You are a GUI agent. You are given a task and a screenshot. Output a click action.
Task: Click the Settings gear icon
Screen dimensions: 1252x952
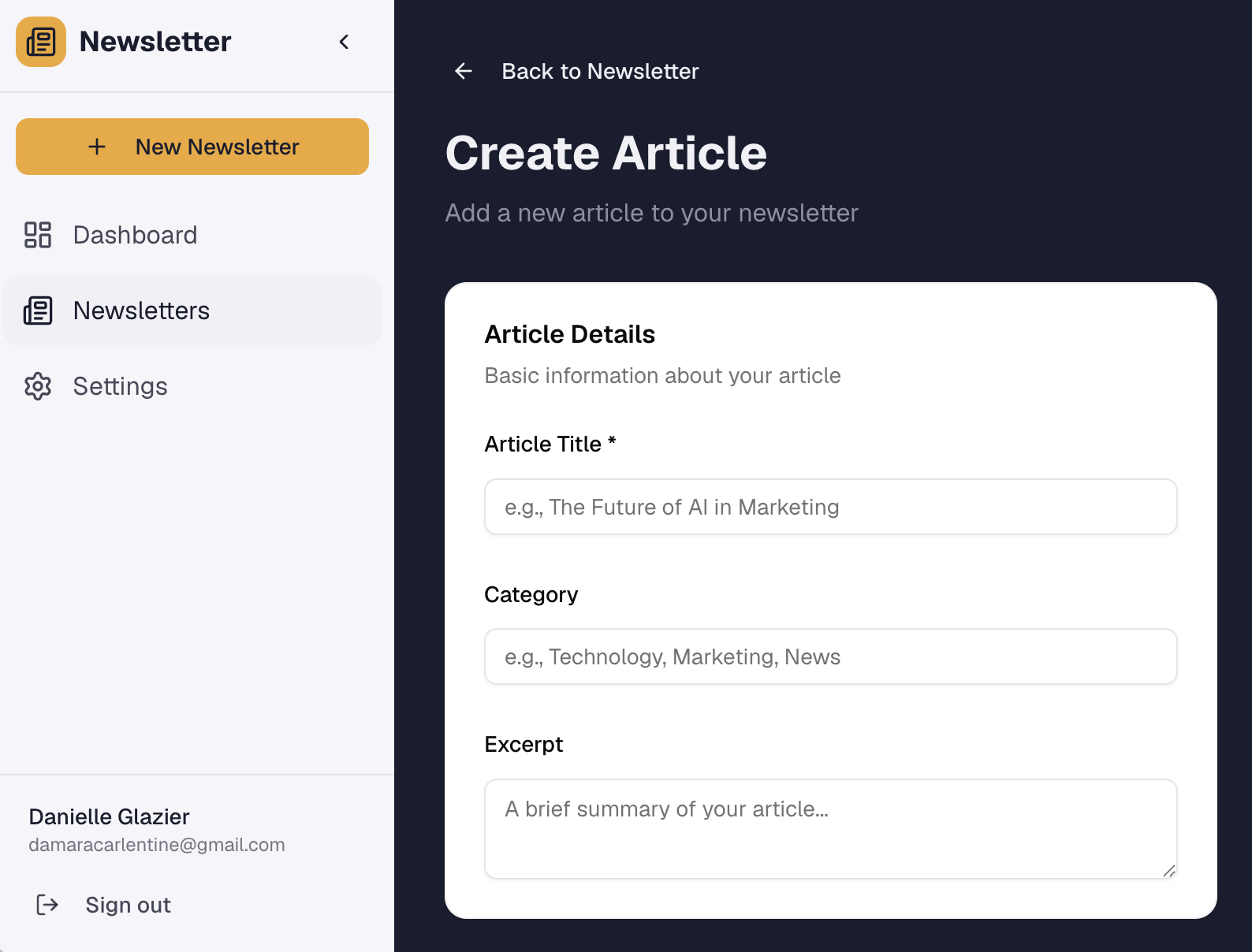pos(38,386)
